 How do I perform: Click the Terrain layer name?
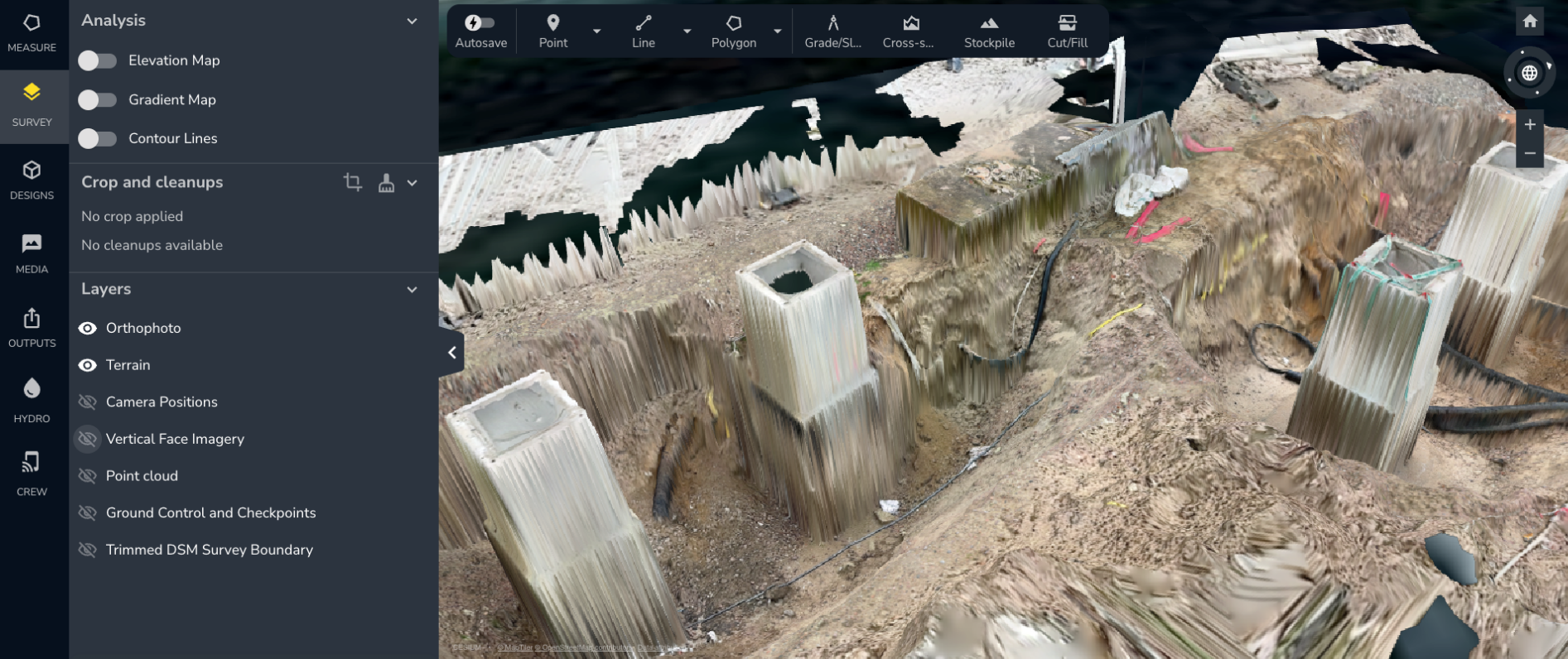[x=128, y=365]
